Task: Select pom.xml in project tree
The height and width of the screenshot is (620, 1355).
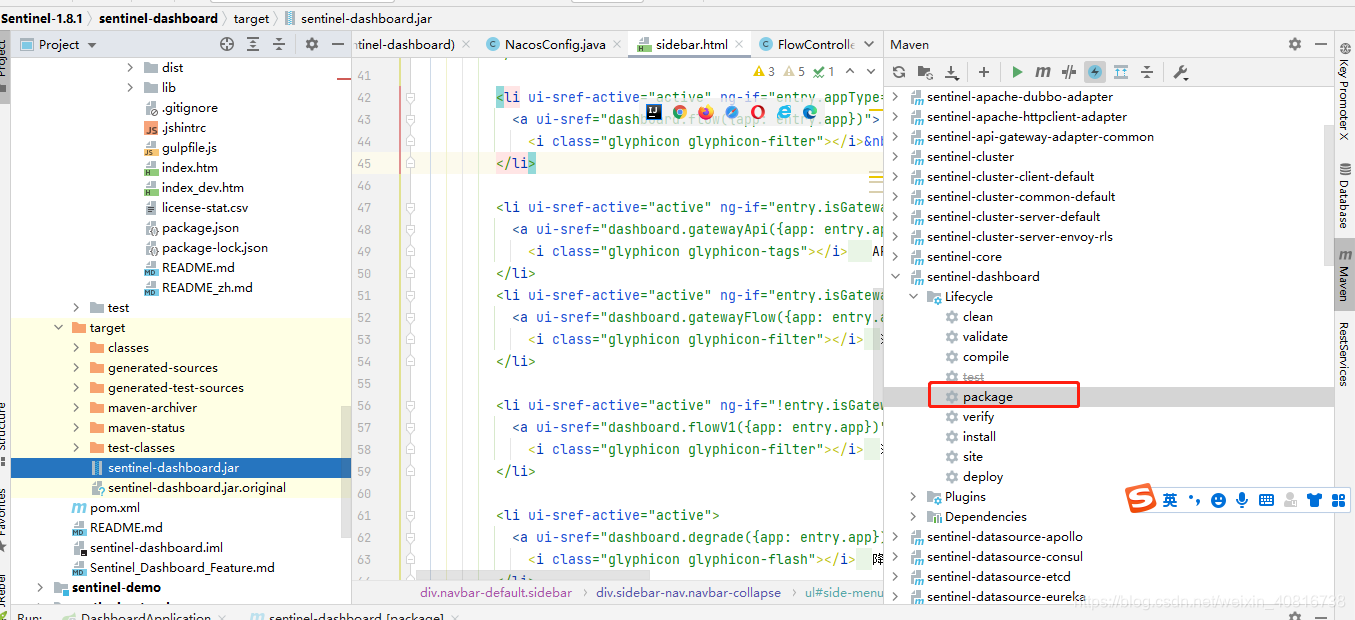Action: (x=115, y=507)
